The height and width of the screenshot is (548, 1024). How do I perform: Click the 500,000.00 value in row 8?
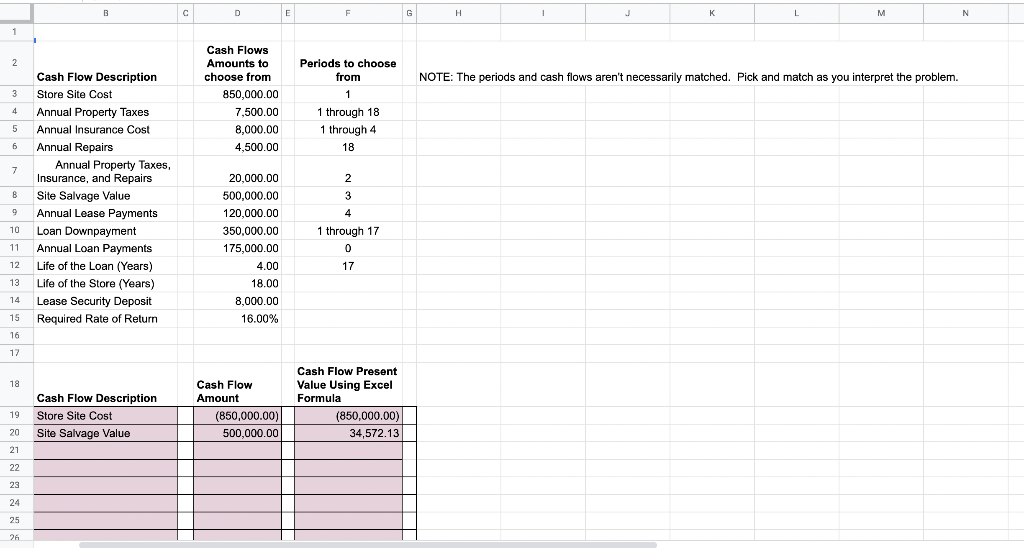(x=238, y=195)
